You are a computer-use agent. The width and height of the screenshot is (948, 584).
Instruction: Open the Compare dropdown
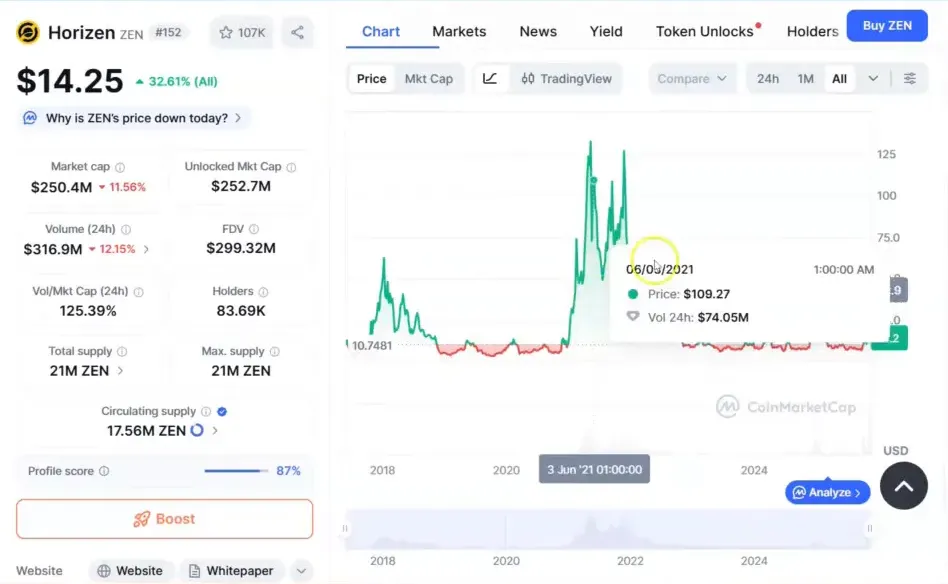tap(692, 77)
